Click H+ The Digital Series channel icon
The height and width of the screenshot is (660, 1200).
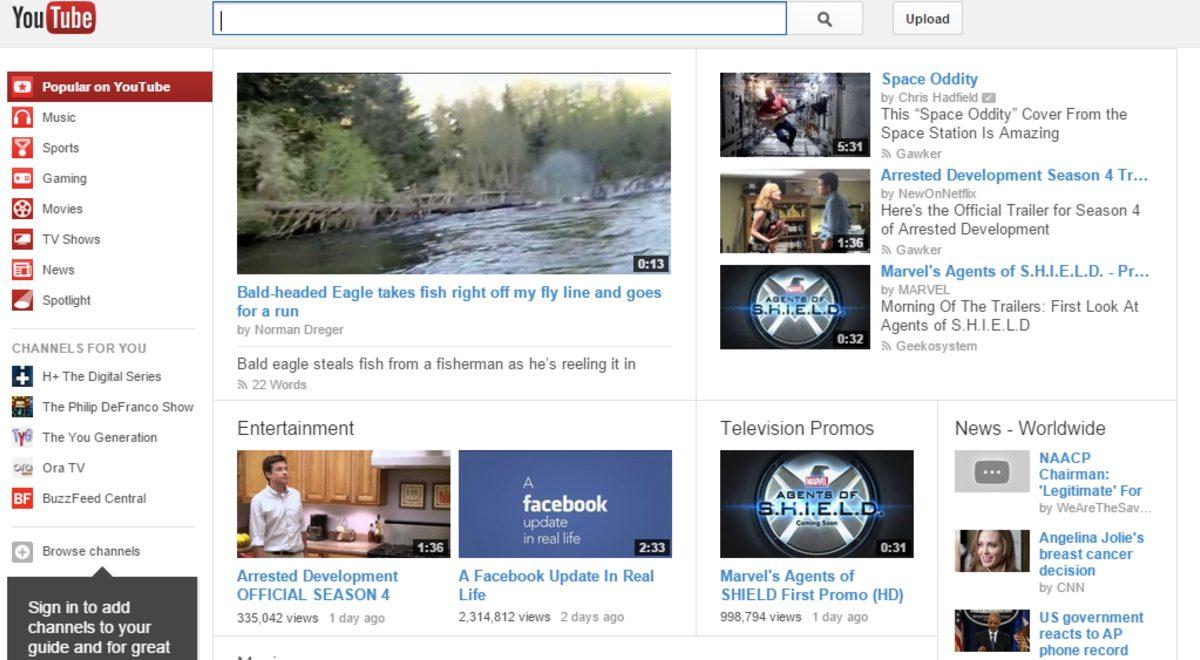pyautogui.click(x=22, y=376)
